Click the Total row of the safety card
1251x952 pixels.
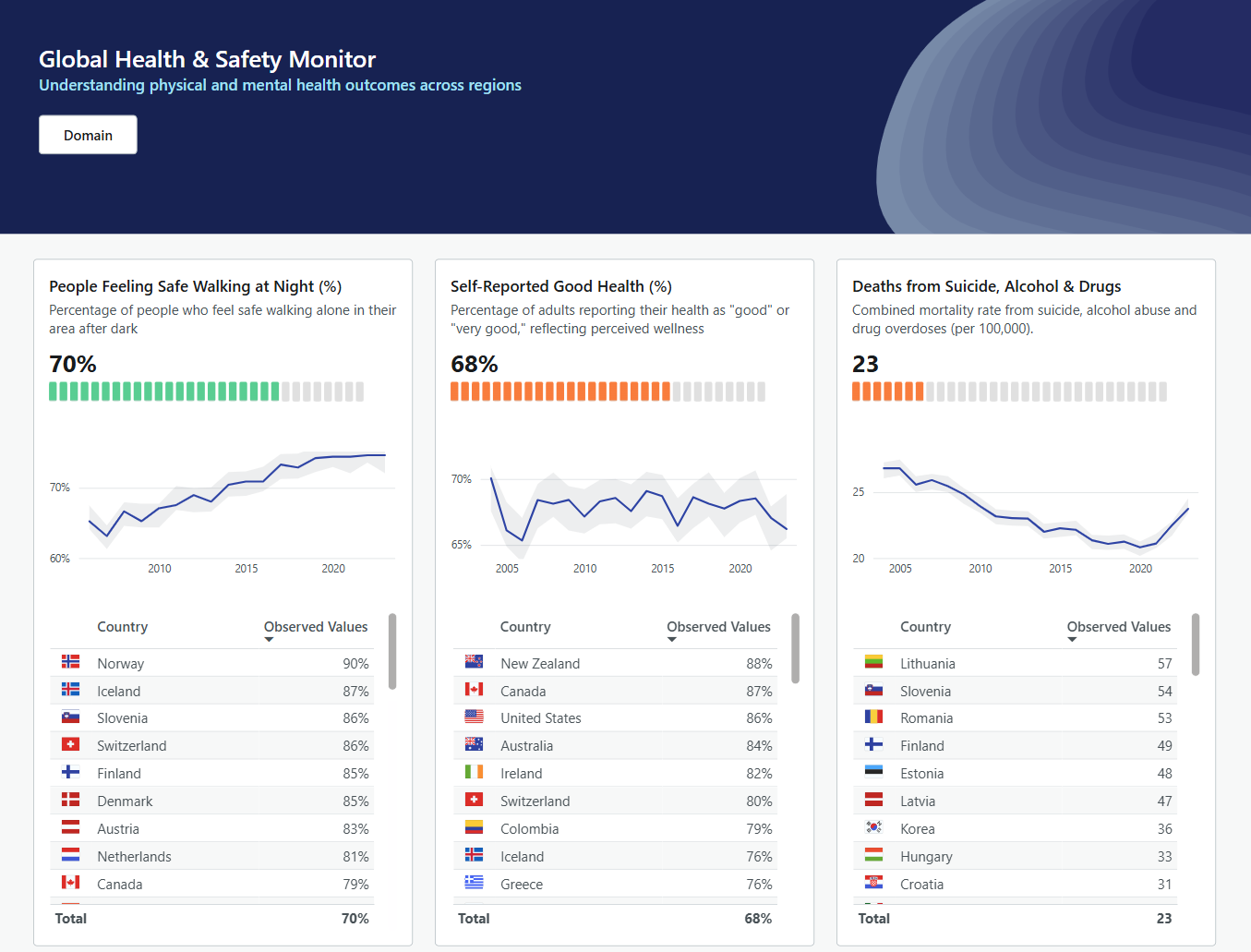tap(211, 918)
